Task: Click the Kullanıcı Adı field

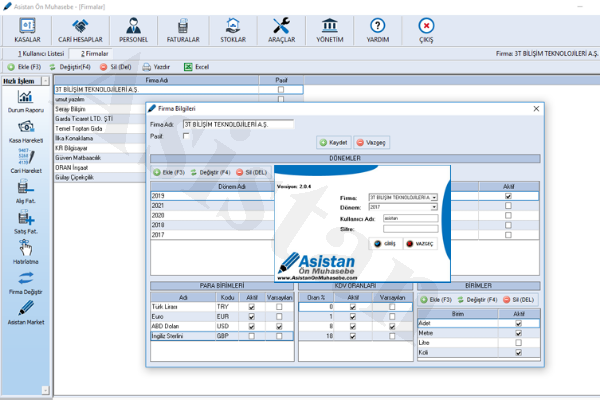Action: 411,218
